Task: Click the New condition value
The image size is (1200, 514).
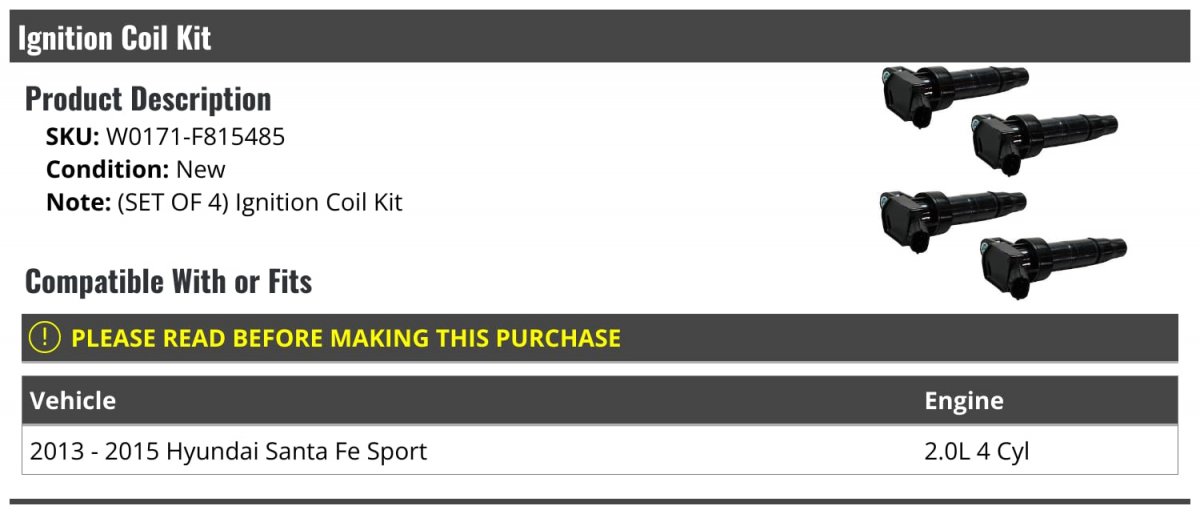Action: point(201,169)
